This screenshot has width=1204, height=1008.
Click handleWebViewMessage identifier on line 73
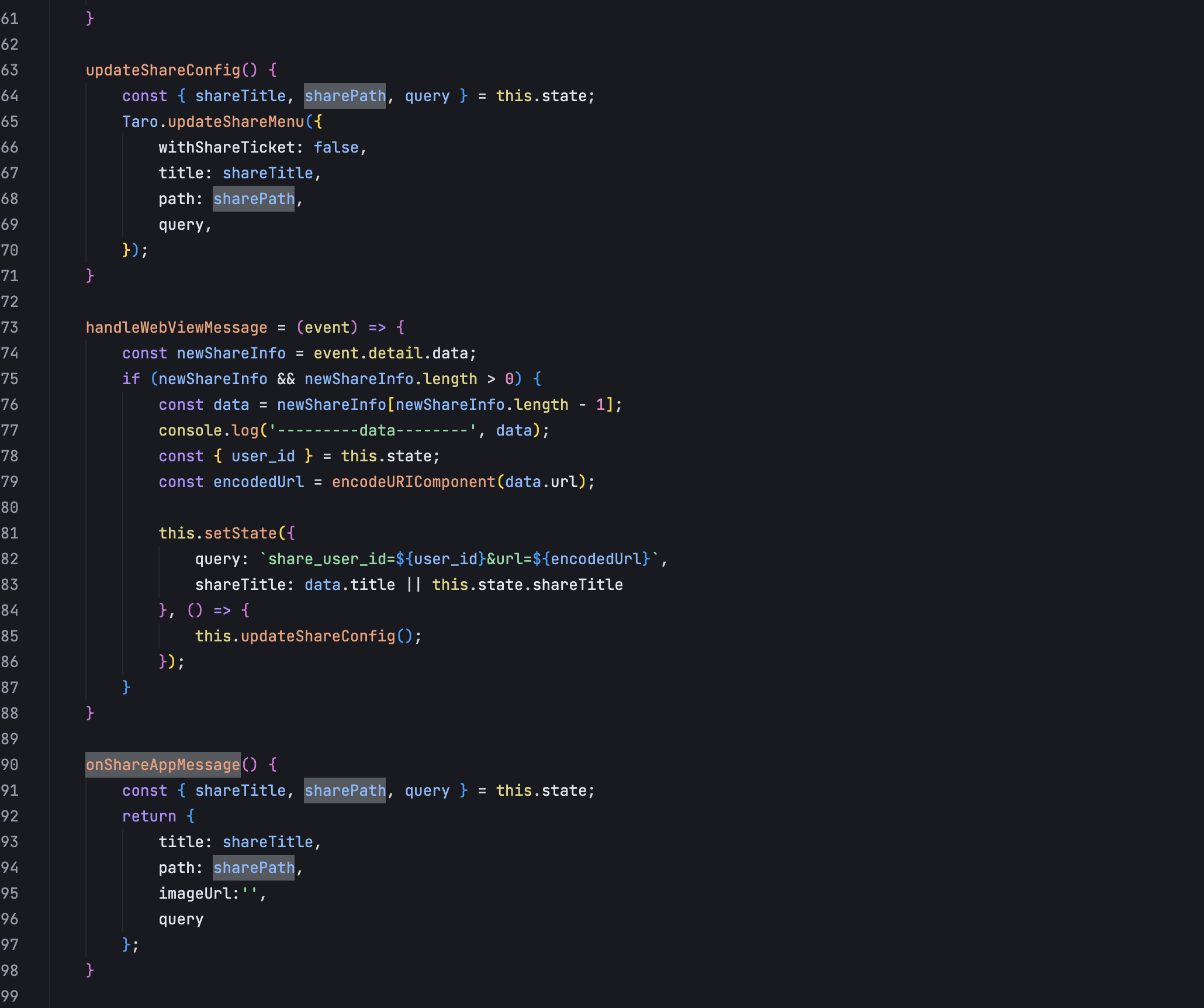tap(177, 327)
